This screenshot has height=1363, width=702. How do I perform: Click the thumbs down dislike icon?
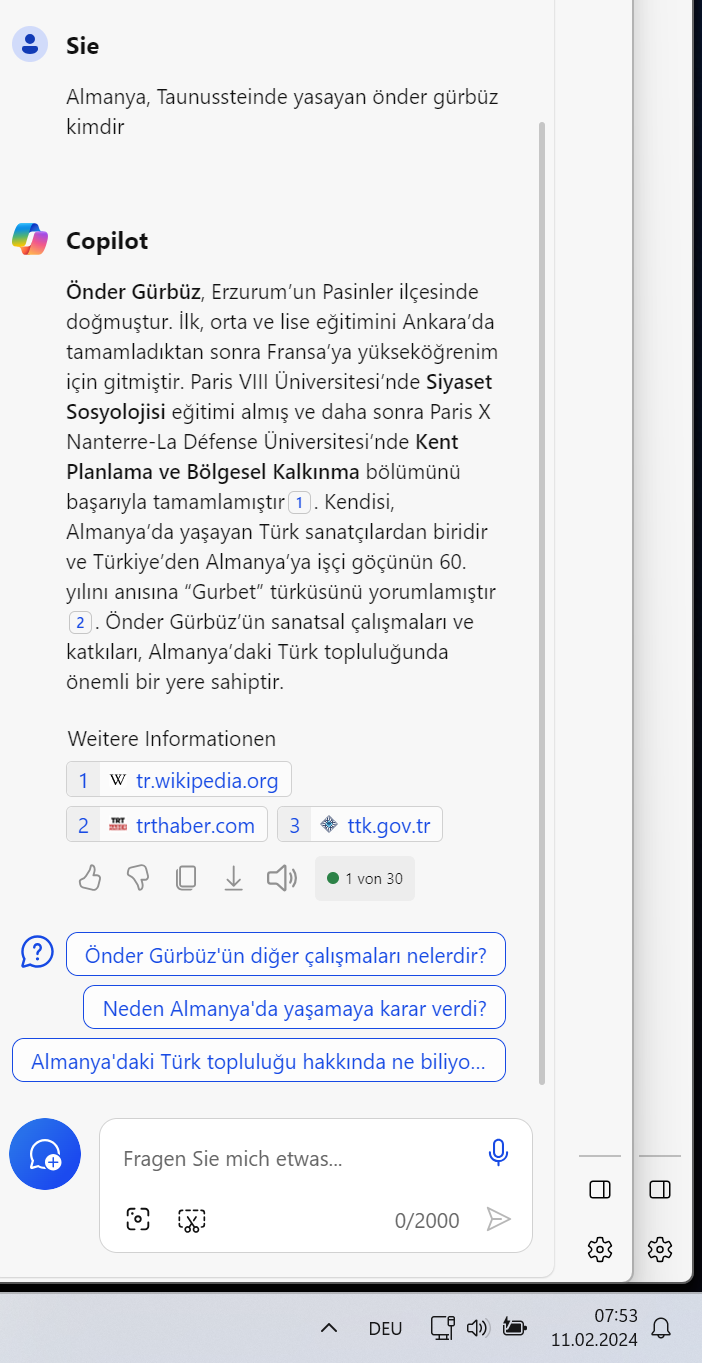click(x=138, y=878)
